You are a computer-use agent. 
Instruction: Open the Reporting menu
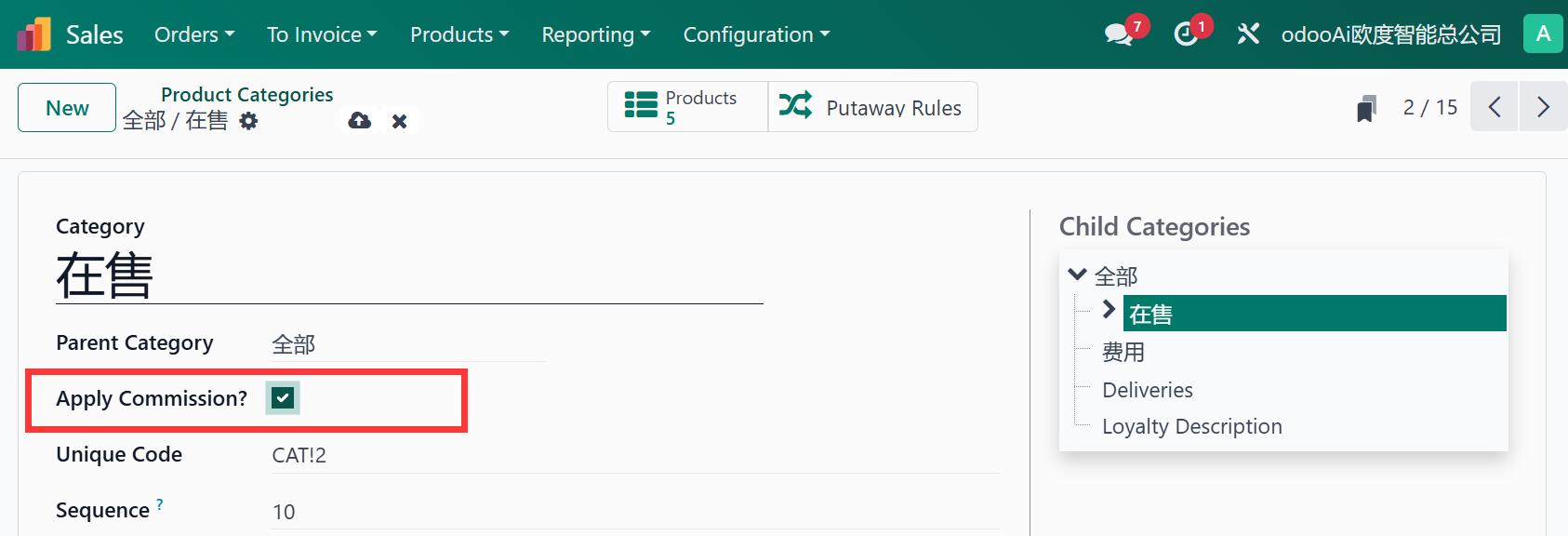pos(595,34)
